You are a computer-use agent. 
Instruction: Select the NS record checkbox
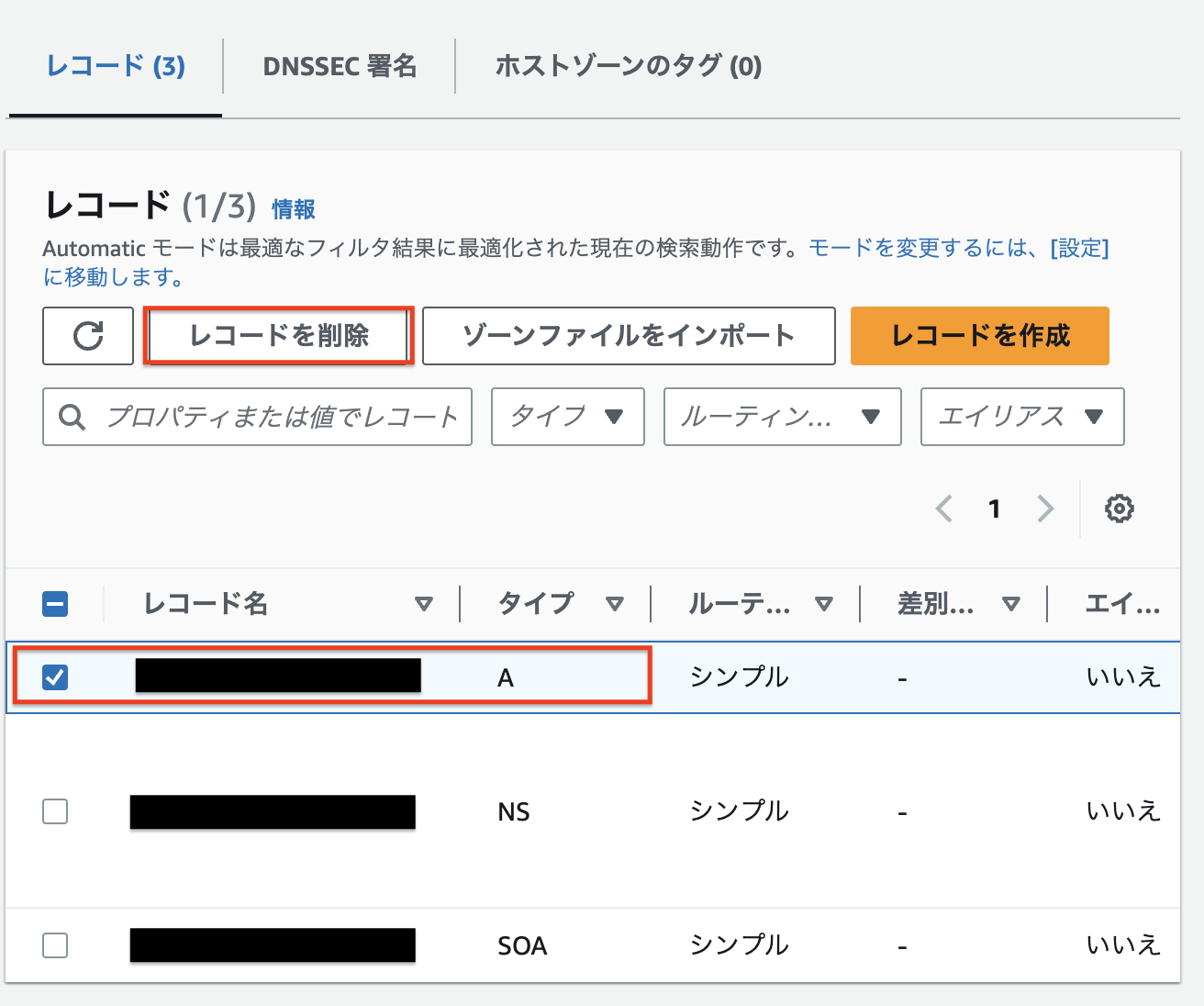(x=54, y=811)
